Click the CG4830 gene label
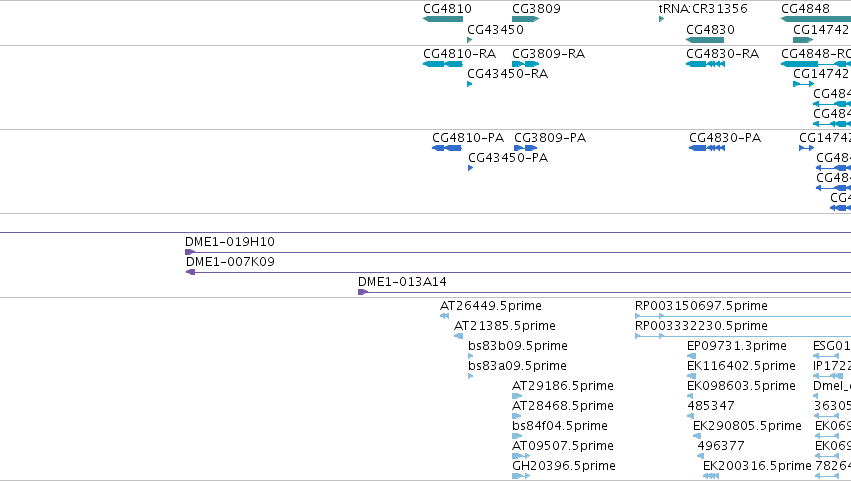This screenshot has height=481, width=851. coord(710,29)
